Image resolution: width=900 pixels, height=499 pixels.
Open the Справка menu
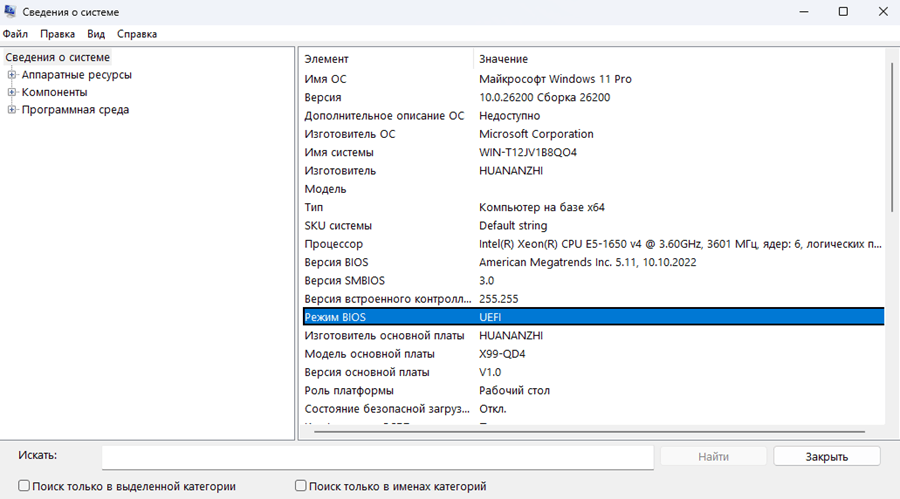coord(137,34)
